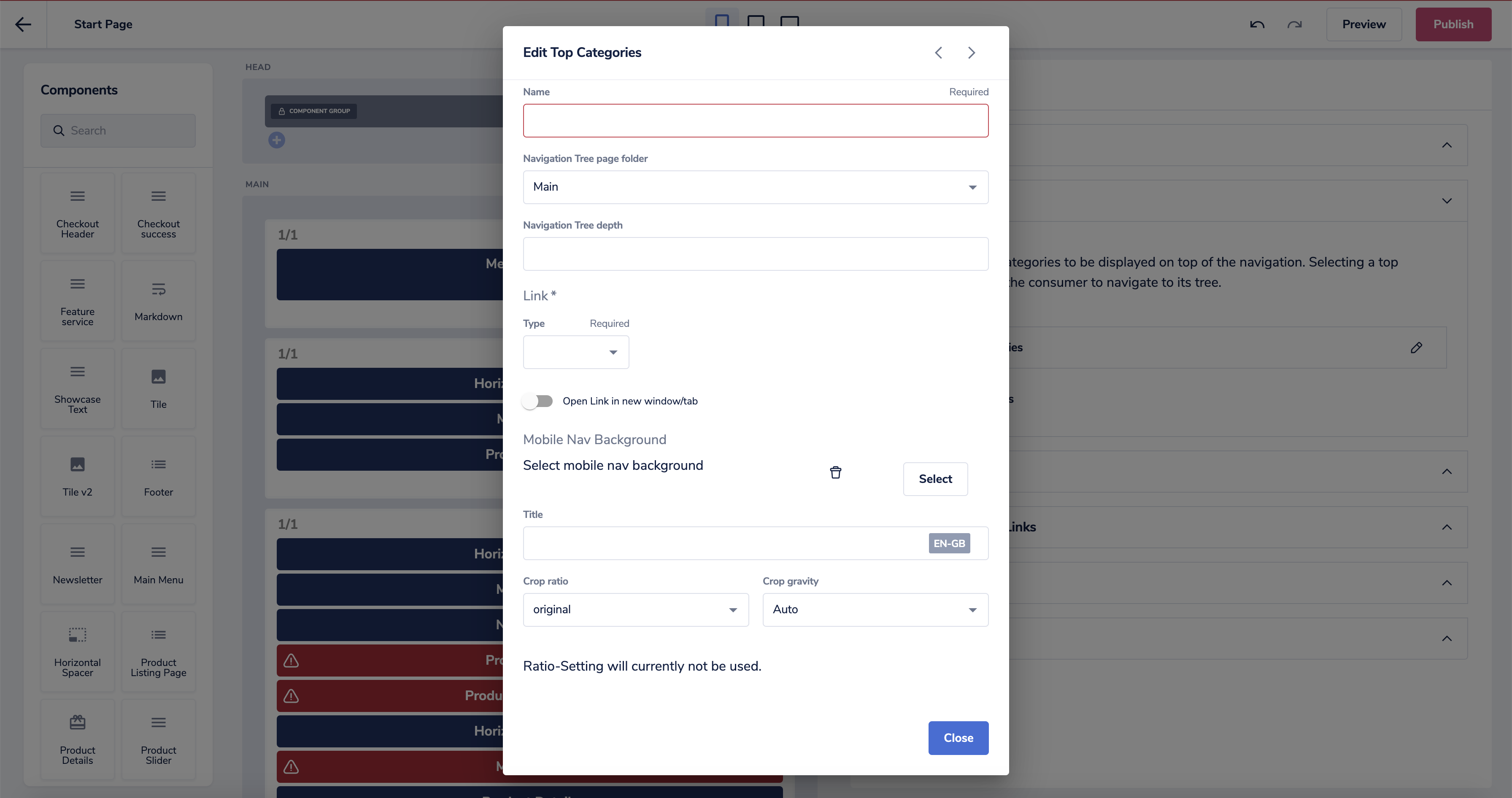Select the Markdown component

[x=159, y=301]
